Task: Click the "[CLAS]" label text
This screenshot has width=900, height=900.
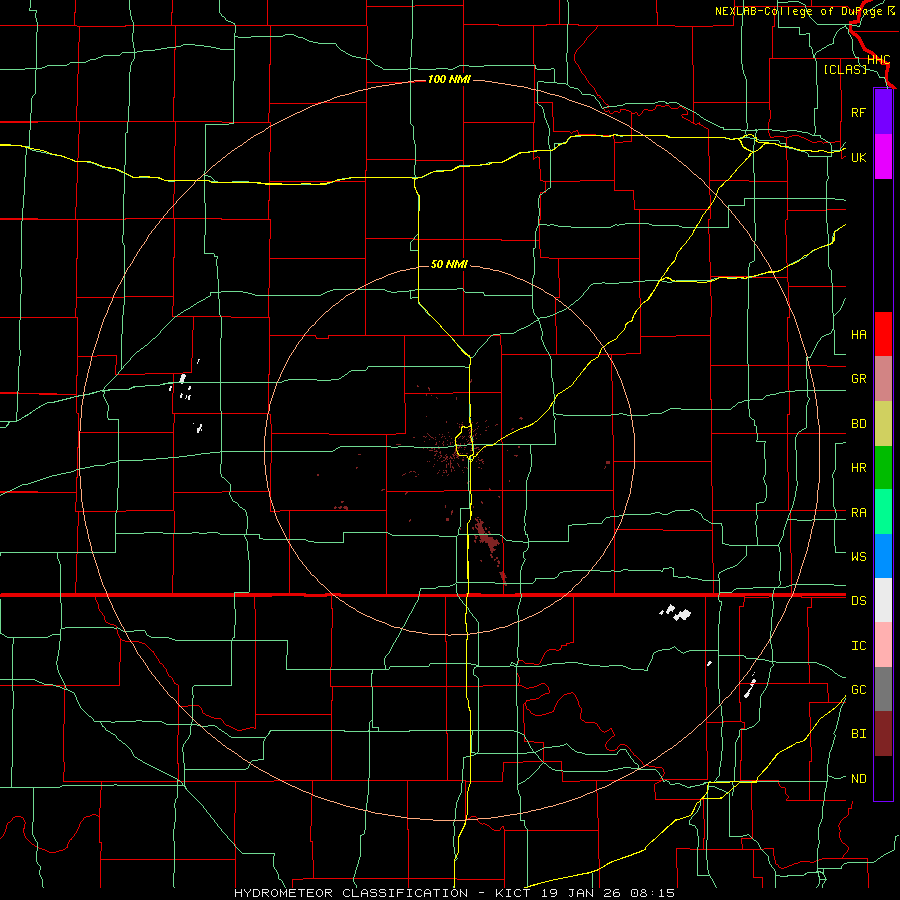Action: (845, 69)
